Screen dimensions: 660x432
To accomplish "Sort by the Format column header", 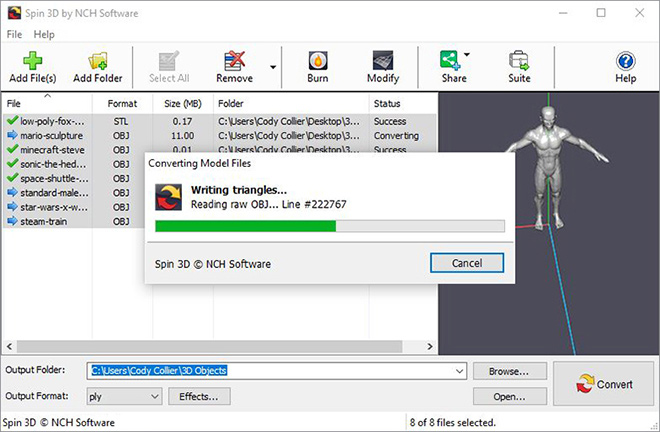I will [x=122, y=104].
